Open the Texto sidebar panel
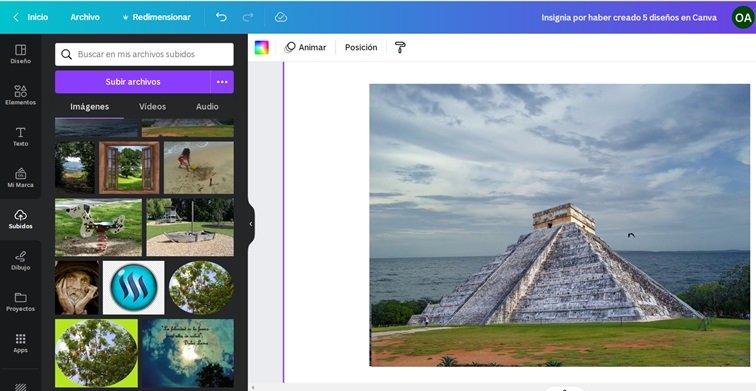756x391 pixels. [x=20, y=136]
